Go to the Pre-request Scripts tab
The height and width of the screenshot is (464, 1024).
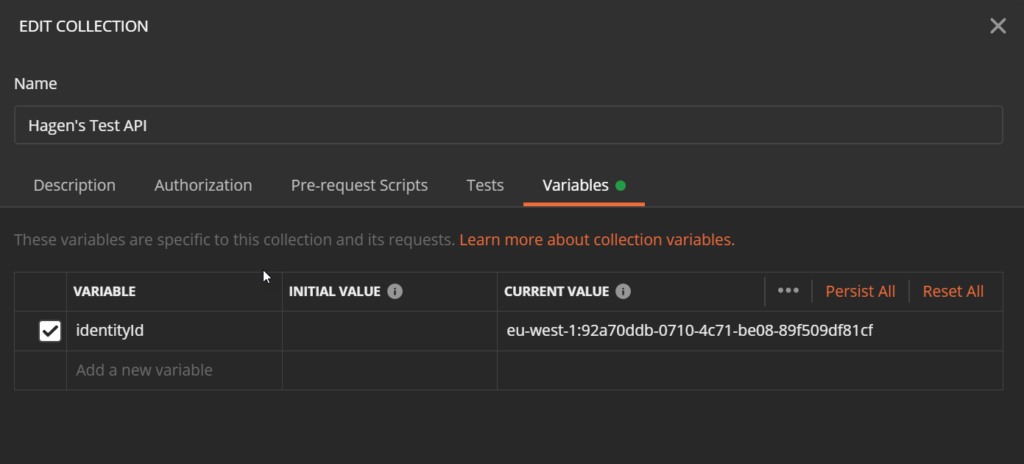[x=359, y=185]
